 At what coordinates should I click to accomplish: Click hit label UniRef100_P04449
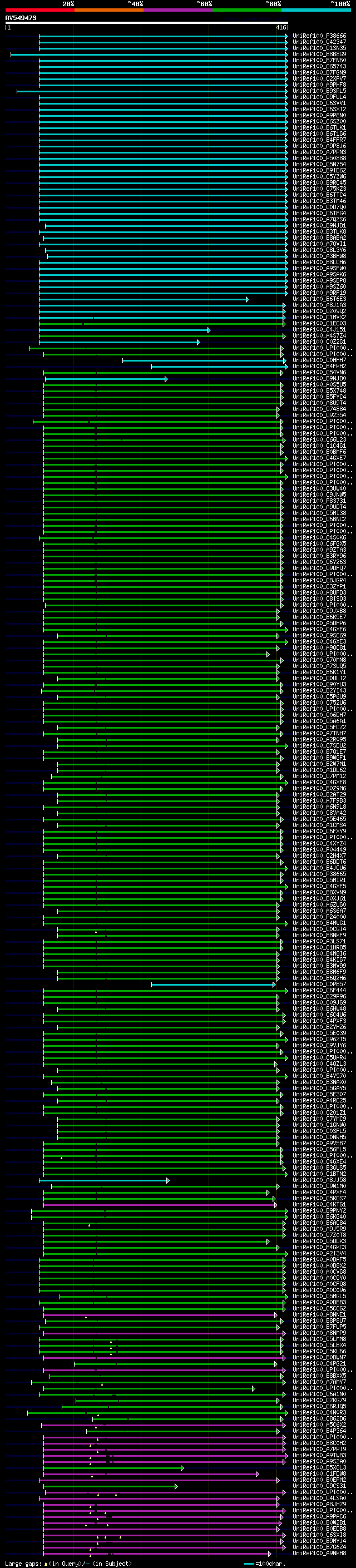coord(319,850)
